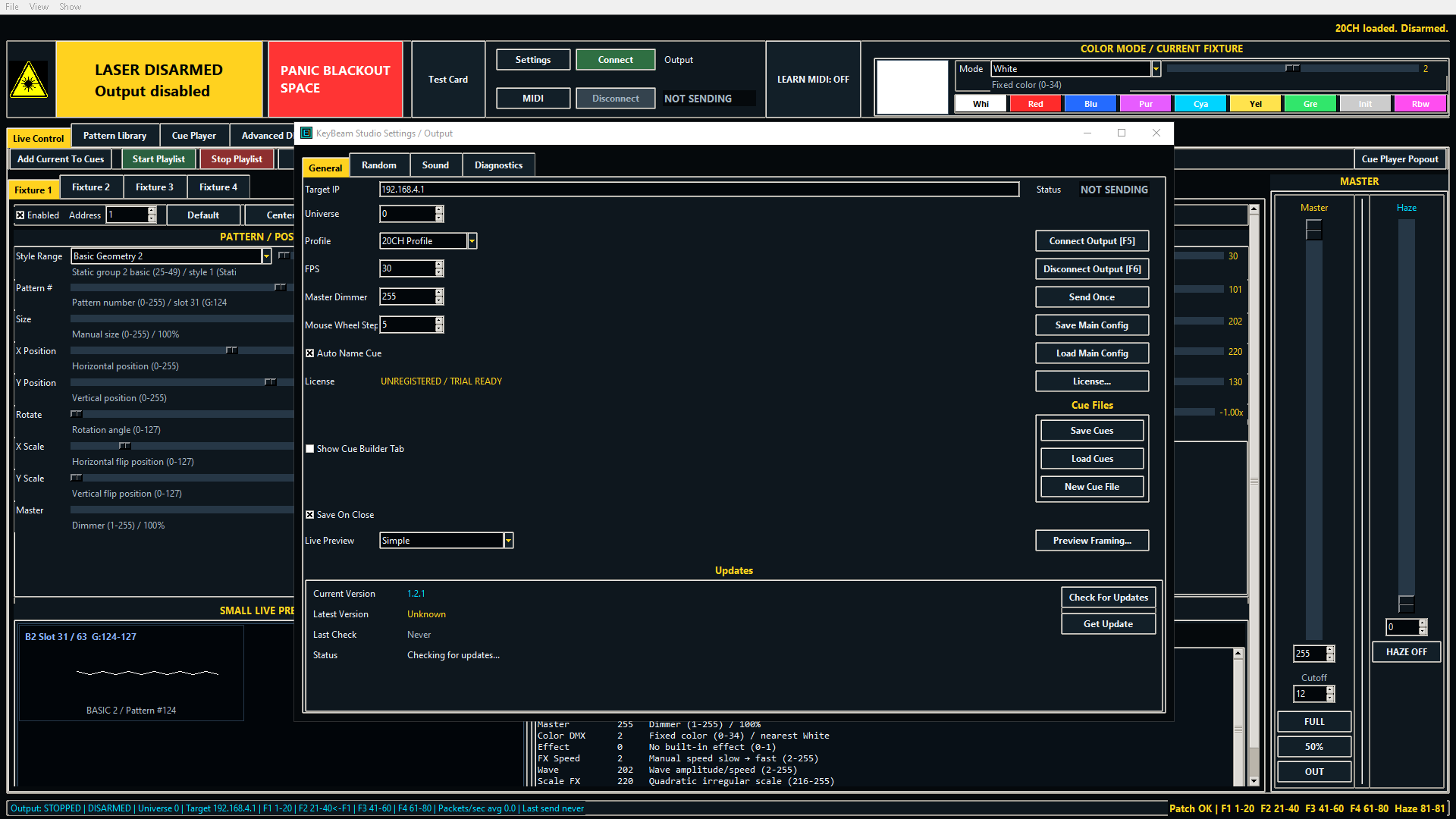This screenshot has width=1456, height=819.
Task: Open the Style Range dropdown Basic Geometry 2
Action: pyautogui.click(x=266, y=256)
